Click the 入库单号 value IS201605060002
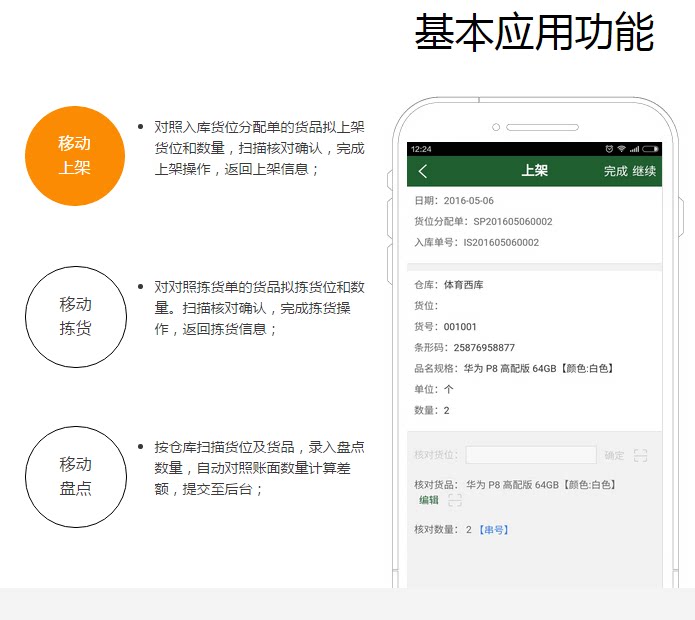This screenshot has width=695, height=620. [x=501, y=242]
